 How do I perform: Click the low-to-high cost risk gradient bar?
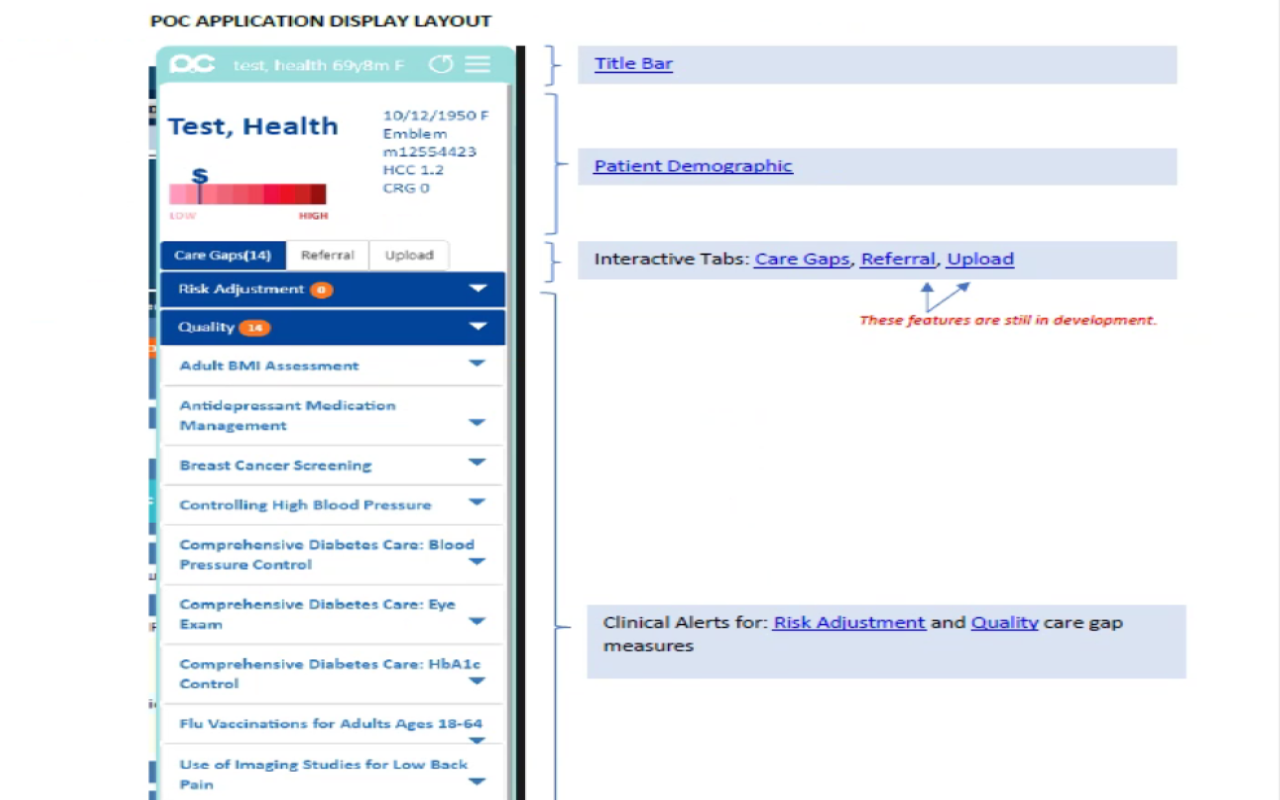tap(248, 194)
